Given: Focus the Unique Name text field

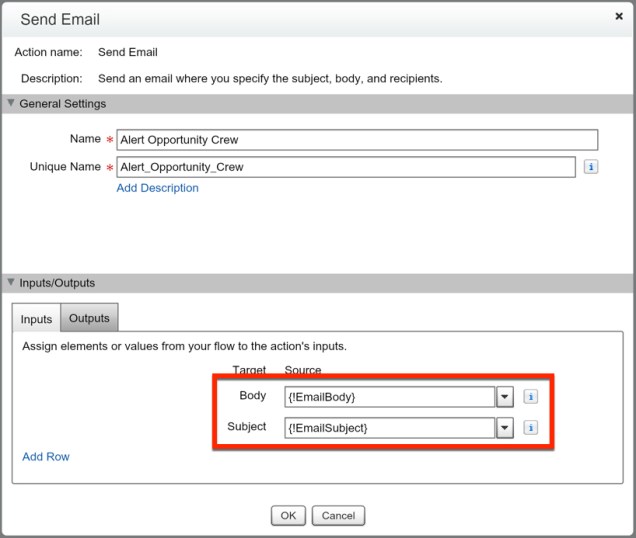Looking at the screenshot, I should [346, 167].
